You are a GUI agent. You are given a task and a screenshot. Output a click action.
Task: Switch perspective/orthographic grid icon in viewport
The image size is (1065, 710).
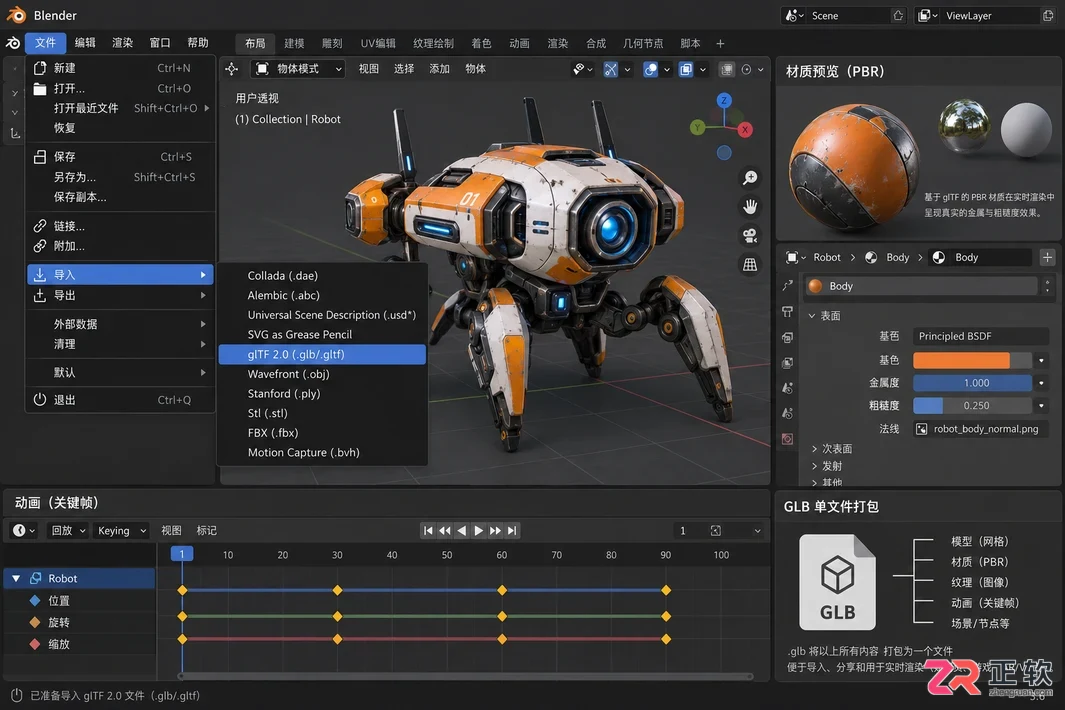(x=750, y=265)
